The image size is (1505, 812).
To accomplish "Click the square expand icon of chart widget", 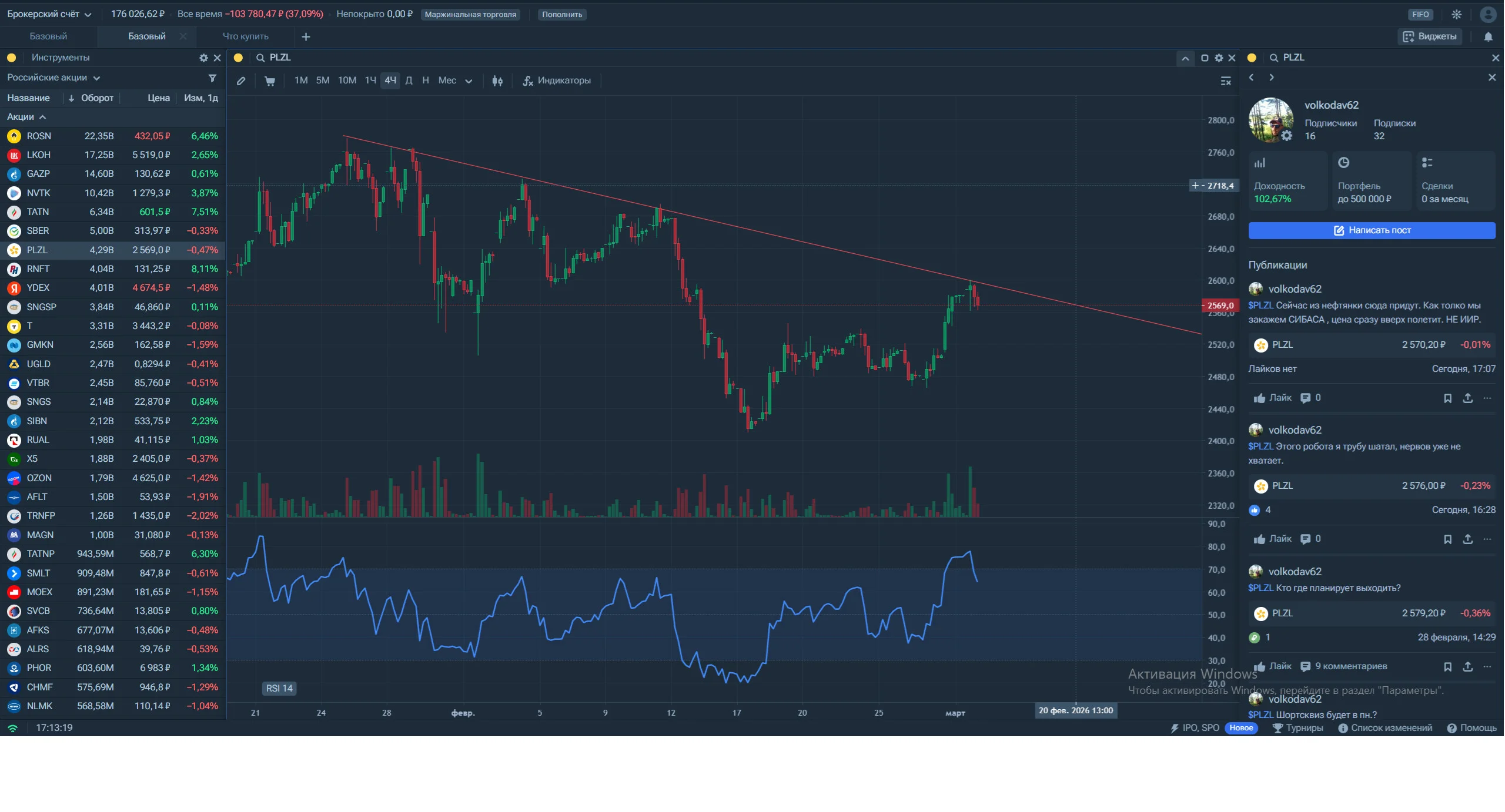I will coord(1205,58).
